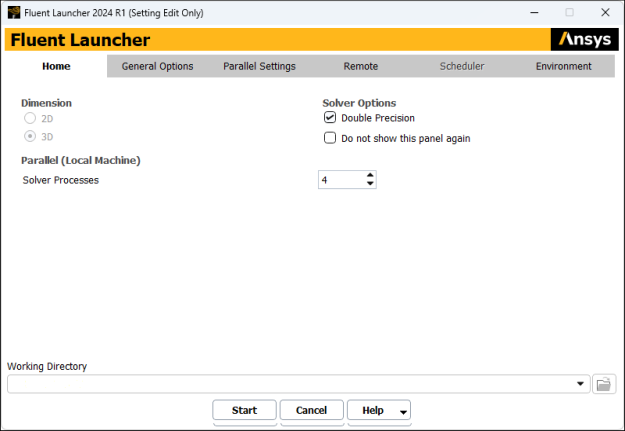
Task: Click the Solver Processes label
Action: pos(61,180)
